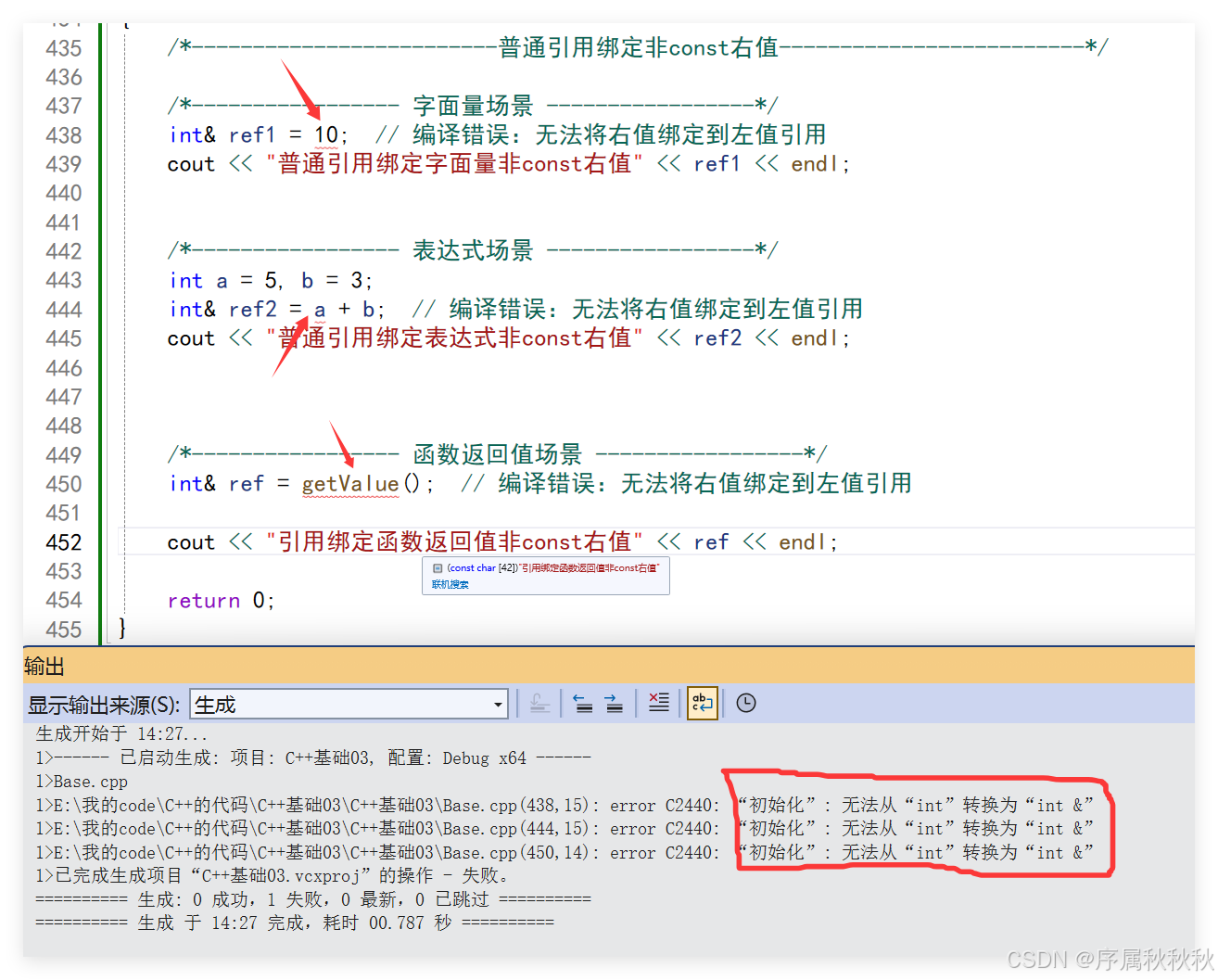Image resolution: width=1218 pixels, height=980 pixels.
Task: Click endl on line 439
Action: coord(816,164)
